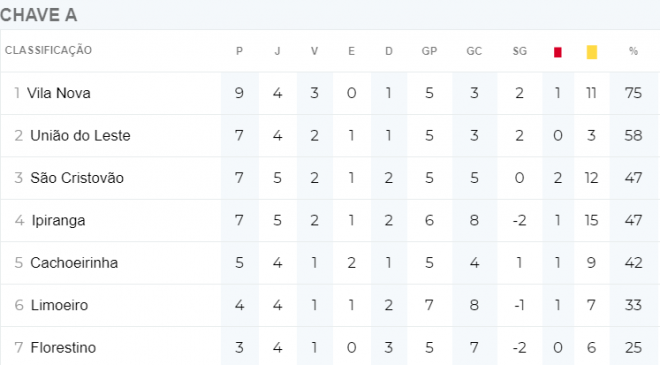Select the São Cristovão team row
The image size is (660, 365).
[330, 178]
